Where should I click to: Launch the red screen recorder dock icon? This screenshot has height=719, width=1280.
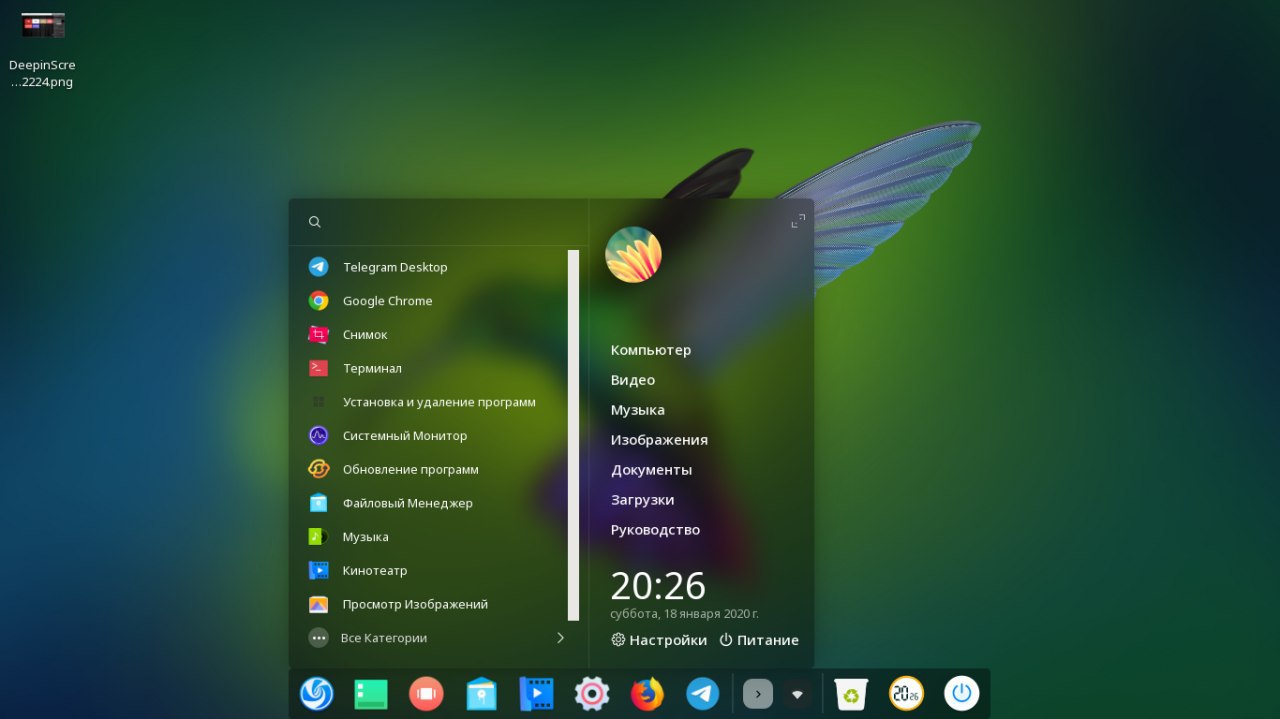click(x=426, y=693)
